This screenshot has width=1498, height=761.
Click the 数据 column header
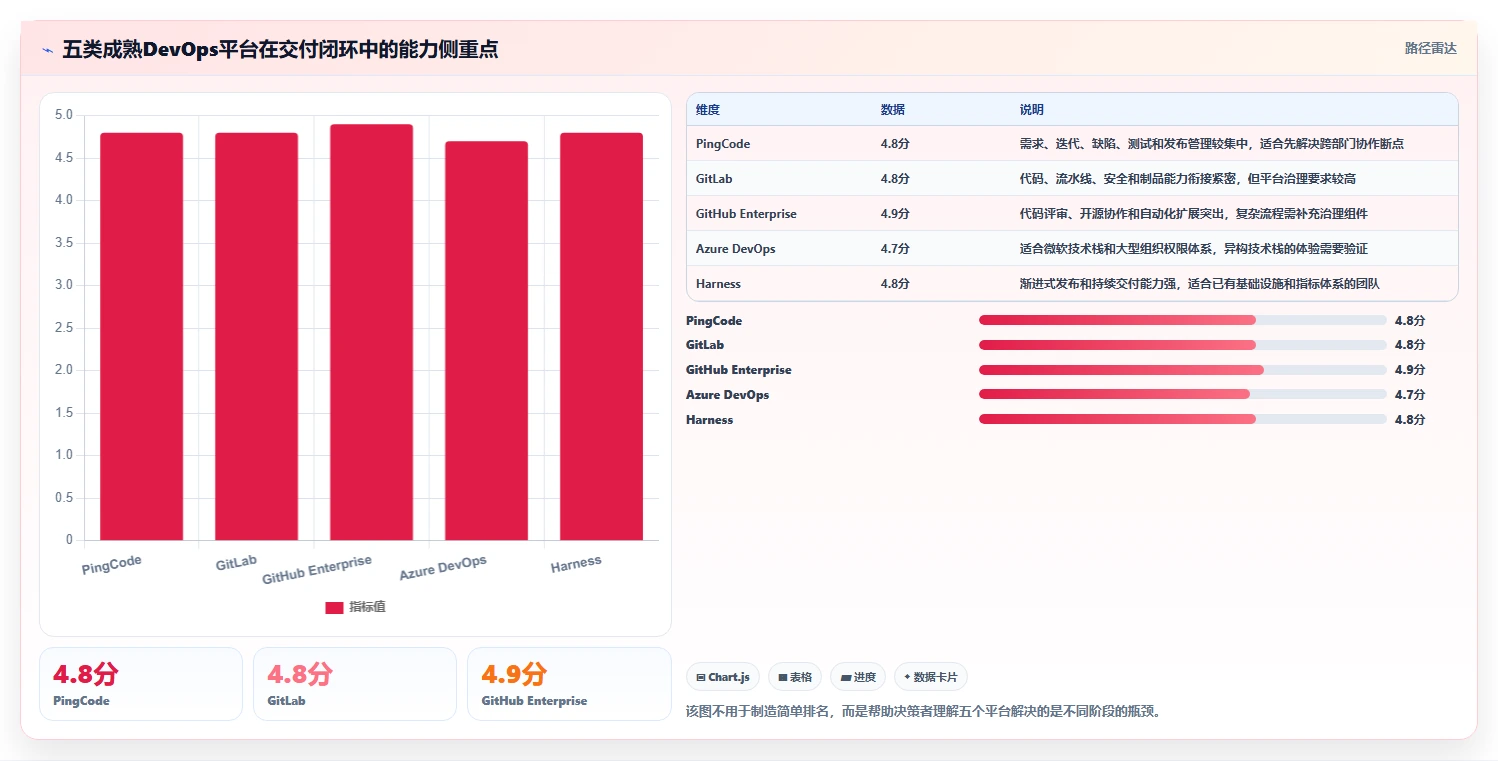[893, 110]
